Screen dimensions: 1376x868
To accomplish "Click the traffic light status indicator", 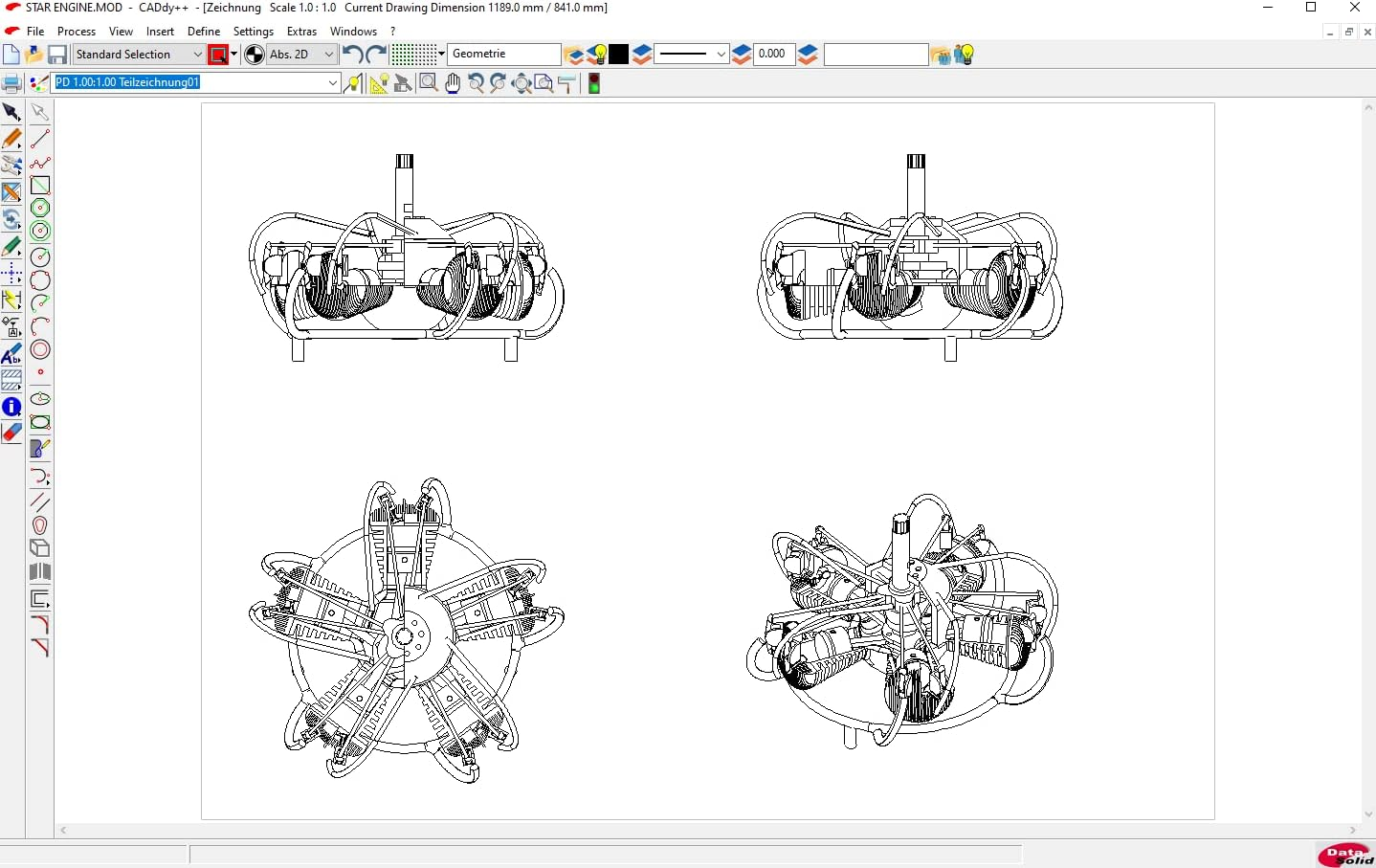I will click(594, 83).
